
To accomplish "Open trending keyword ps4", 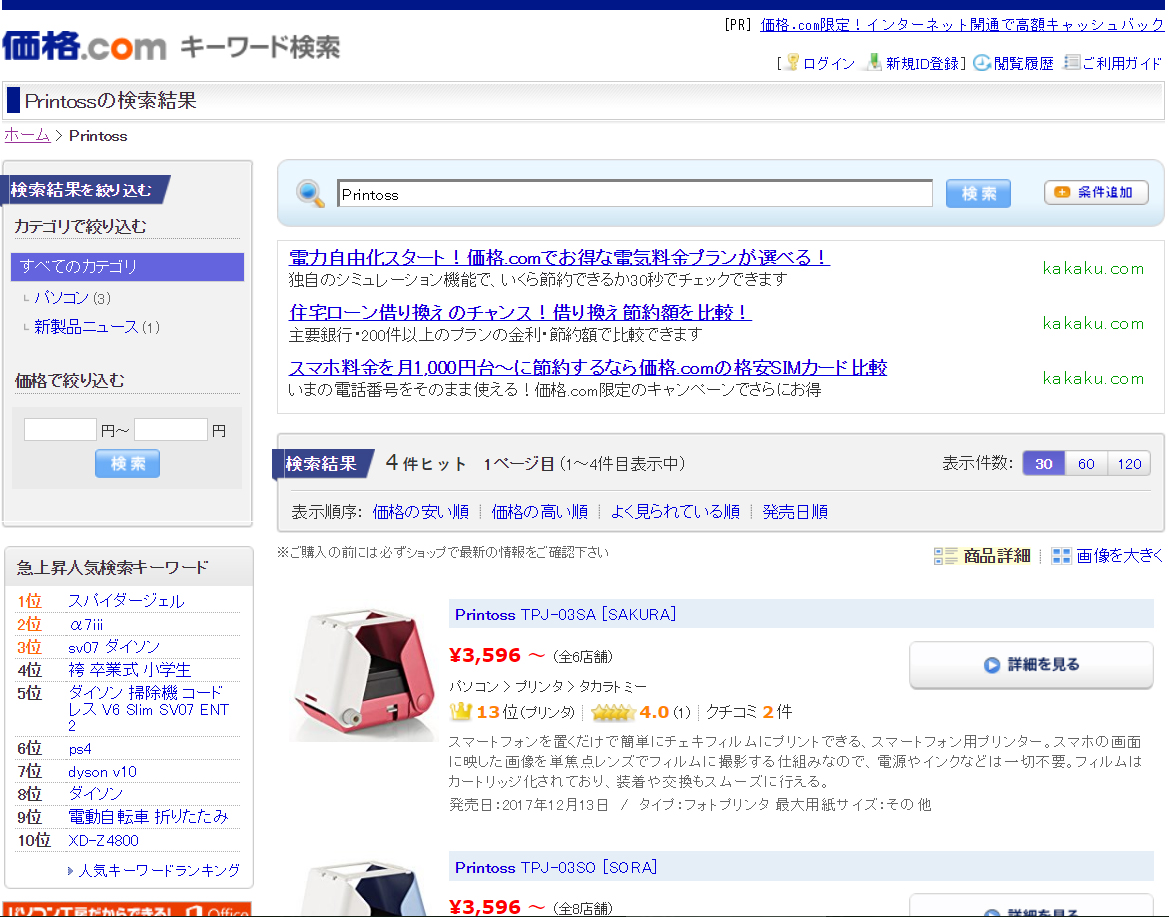I will [x=80, y=749].
